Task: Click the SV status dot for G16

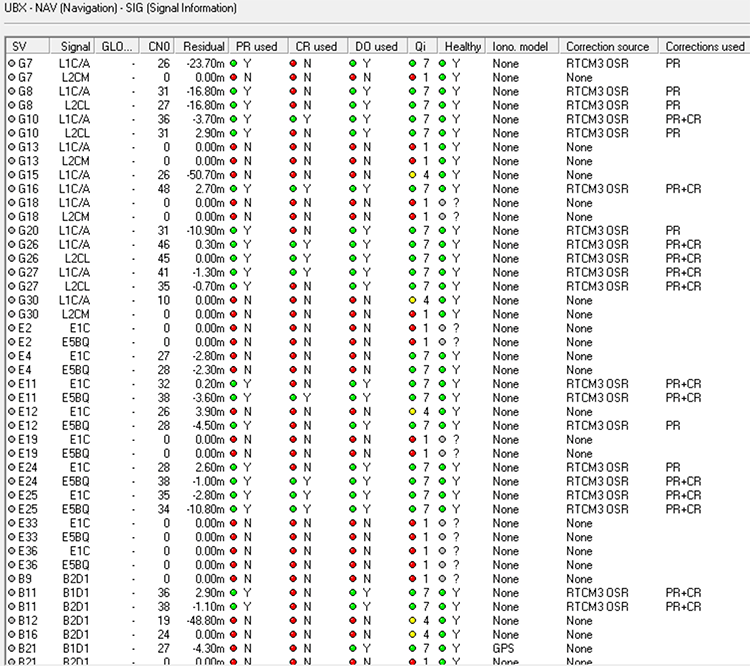Action: (x=11, y=188)
